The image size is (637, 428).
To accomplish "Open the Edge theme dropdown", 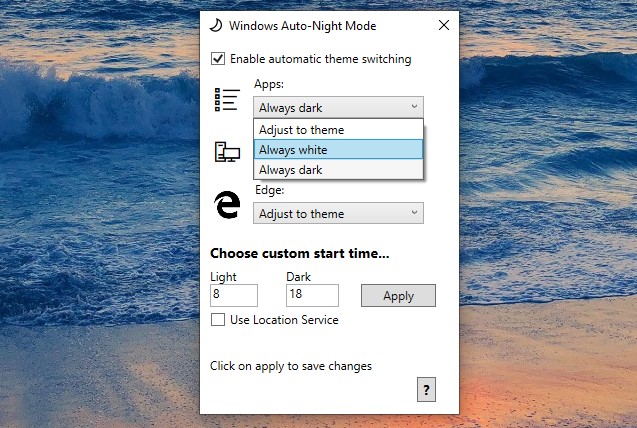I will coord(338,213).
